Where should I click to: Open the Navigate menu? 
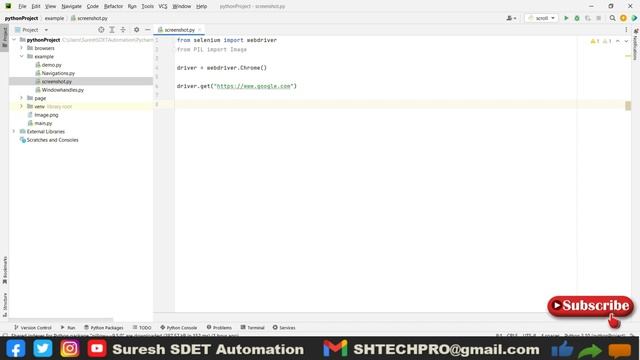(x=71, y=6)
